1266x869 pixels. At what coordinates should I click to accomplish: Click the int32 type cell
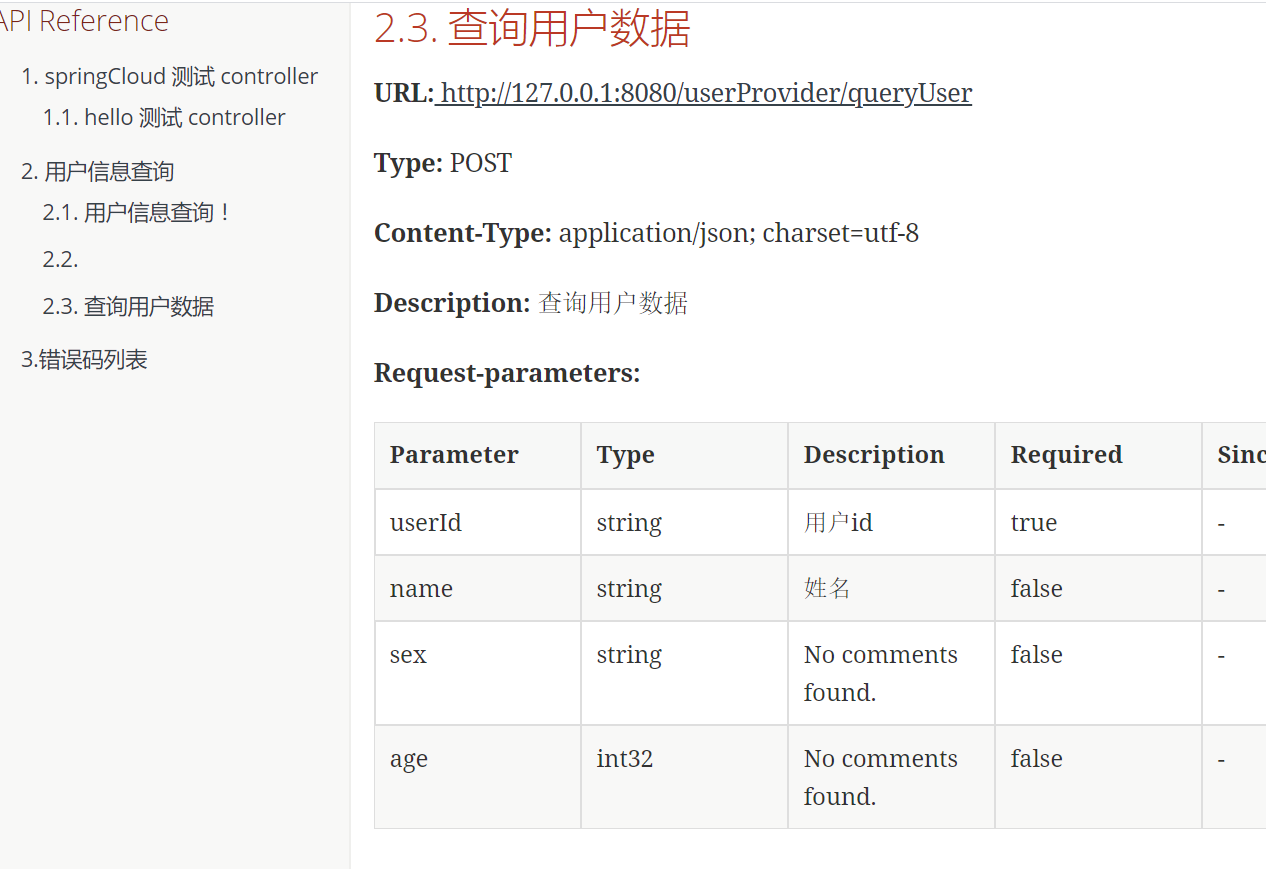(625, 759)
